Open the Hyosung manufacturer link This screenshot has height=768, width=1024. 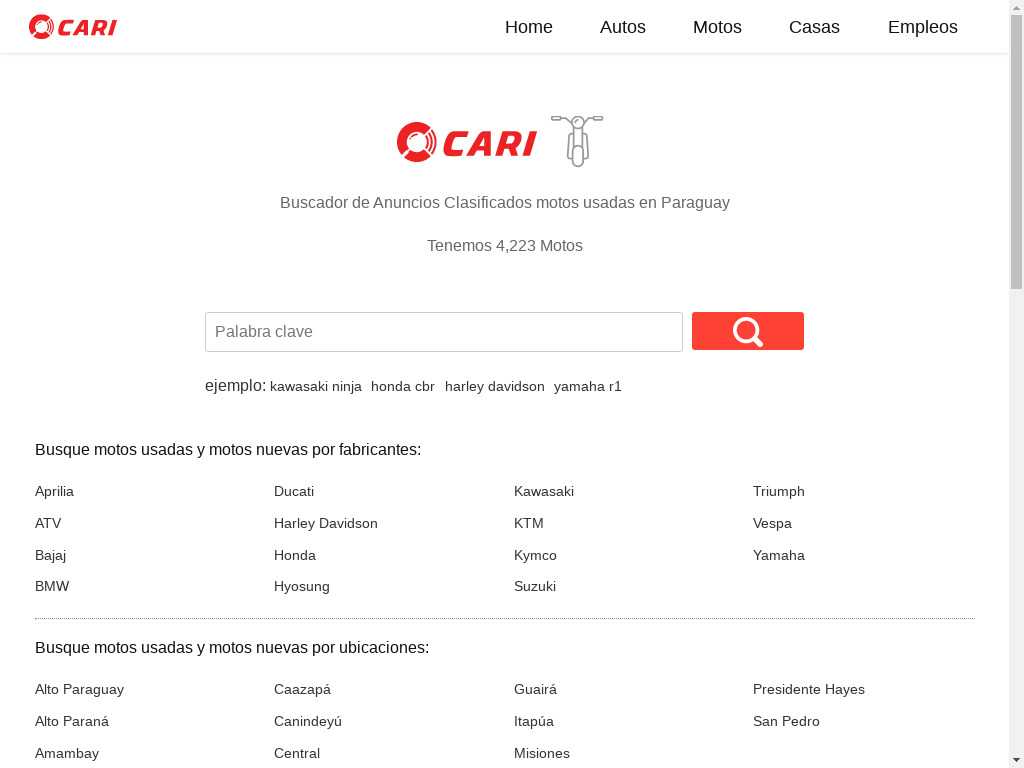[x=301, y=586]
